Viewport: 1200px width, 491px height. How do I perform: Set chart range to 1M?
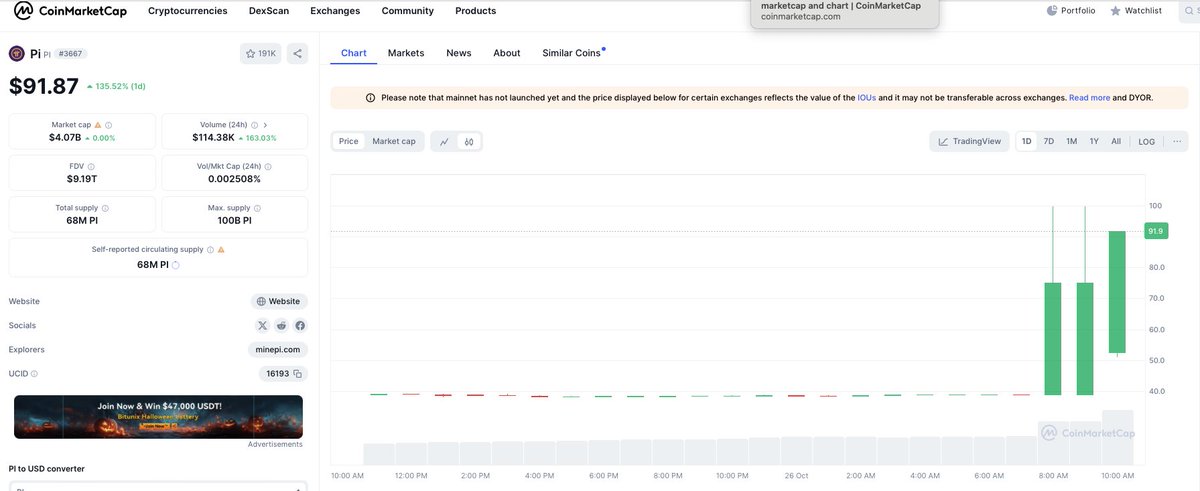pyautogui.click(x=1071, y=141)
